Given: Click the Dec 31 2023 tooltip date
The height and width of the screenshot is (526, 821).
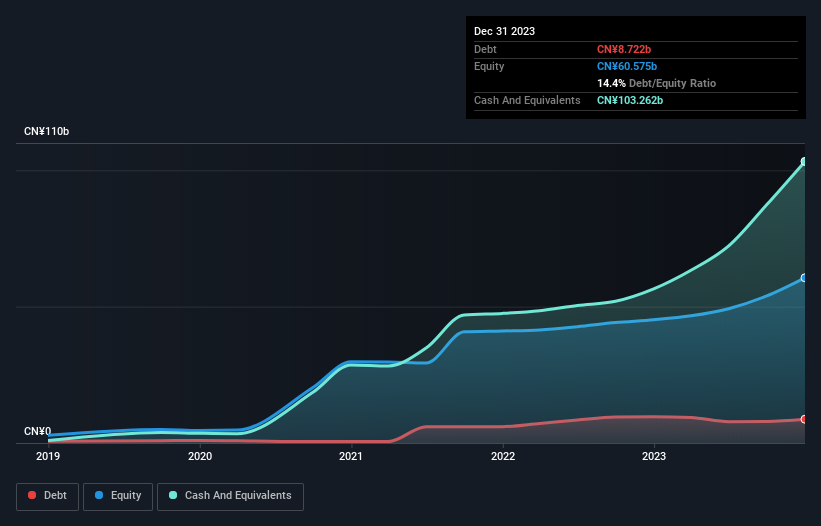Looking at the screenshot, I should tap(504, 31).
